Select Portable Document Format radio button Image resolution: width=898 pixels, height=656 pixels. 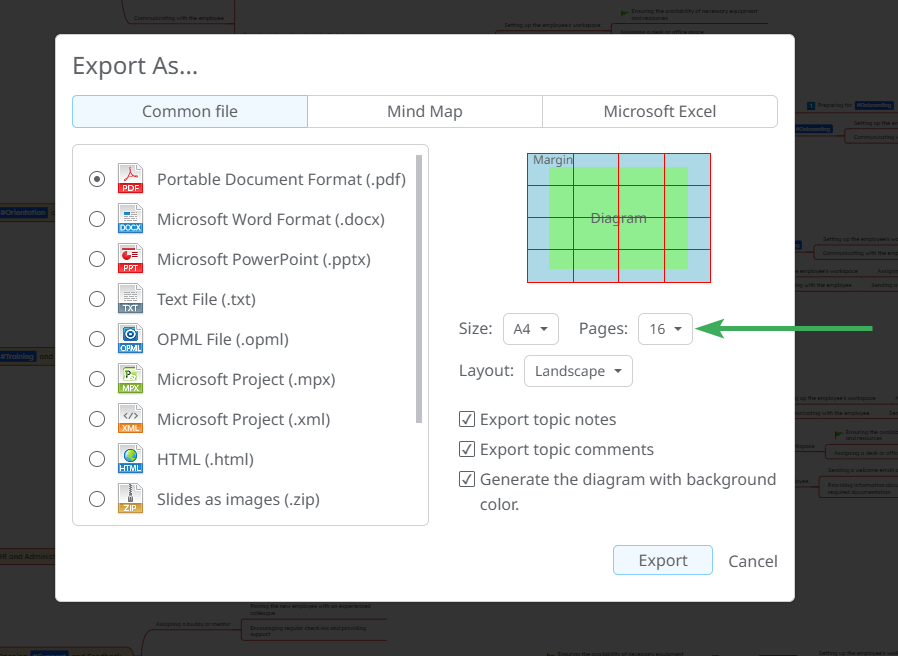(97, 179)
